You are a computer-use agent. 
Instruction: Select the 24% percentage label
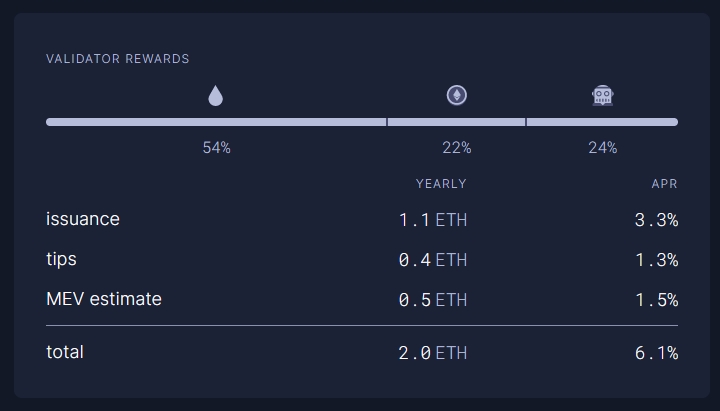pyautogui.click(x=602, y=148)
